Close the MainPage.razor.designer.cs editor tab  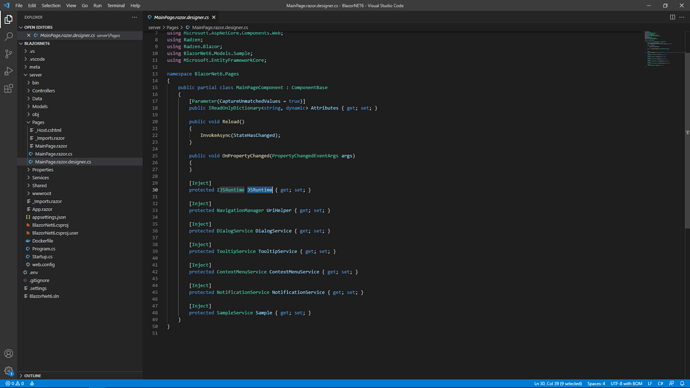(214, 17)
